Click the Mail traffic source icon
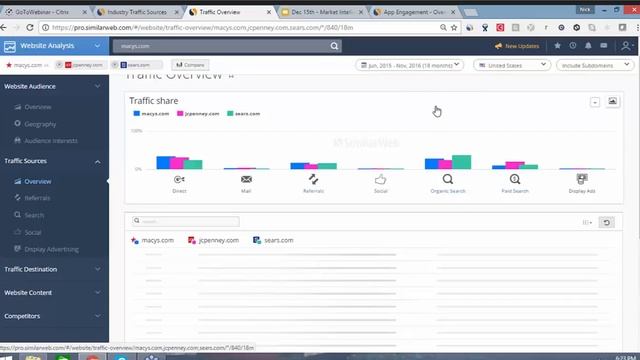The image size is (640, 360). [x=246, y=179]
